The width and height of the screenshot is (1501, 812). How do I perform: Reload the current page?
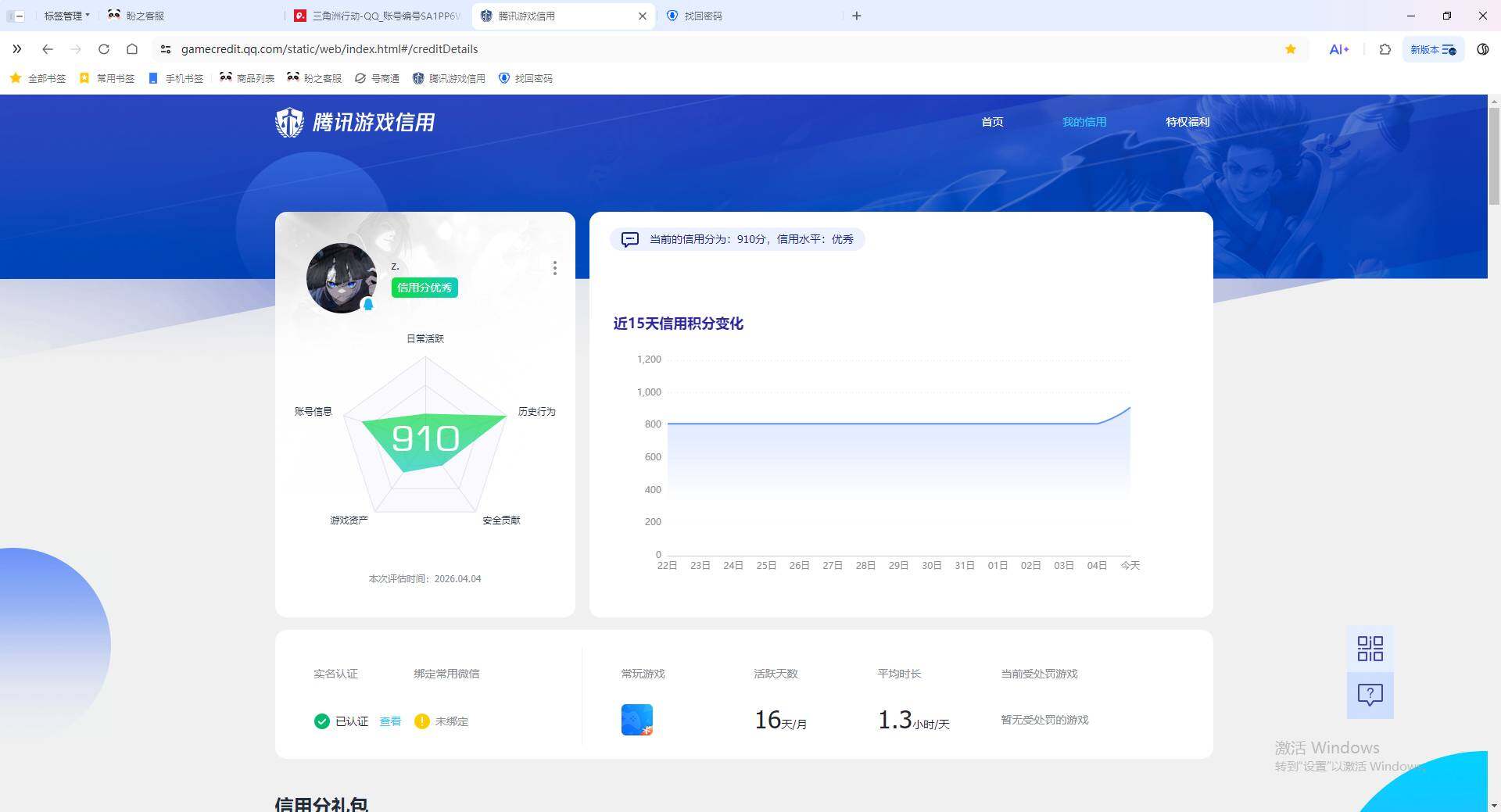pos(104,49)
